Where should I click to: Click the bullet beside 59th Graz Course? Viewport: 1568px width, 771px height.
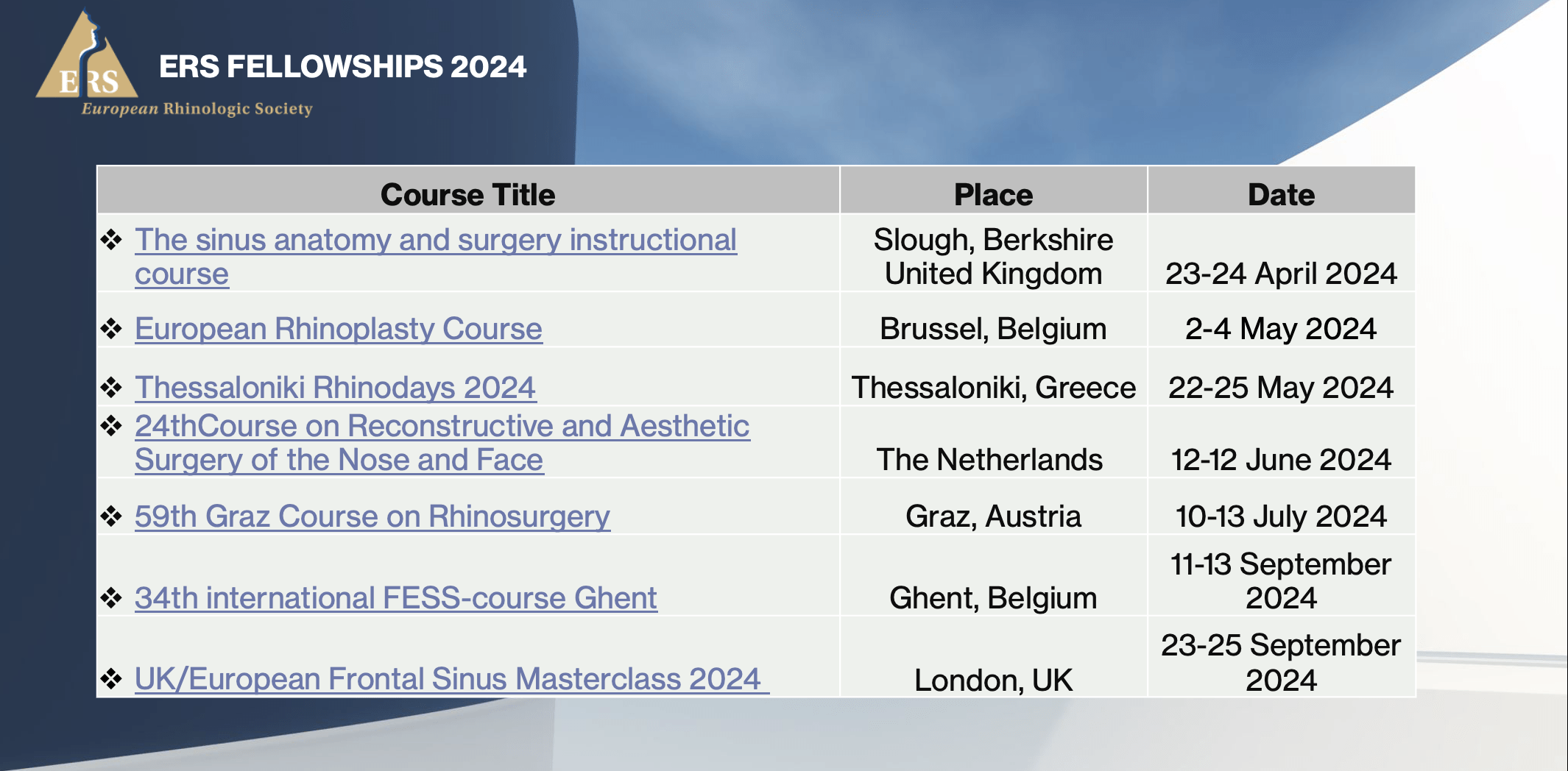(111, 516)
